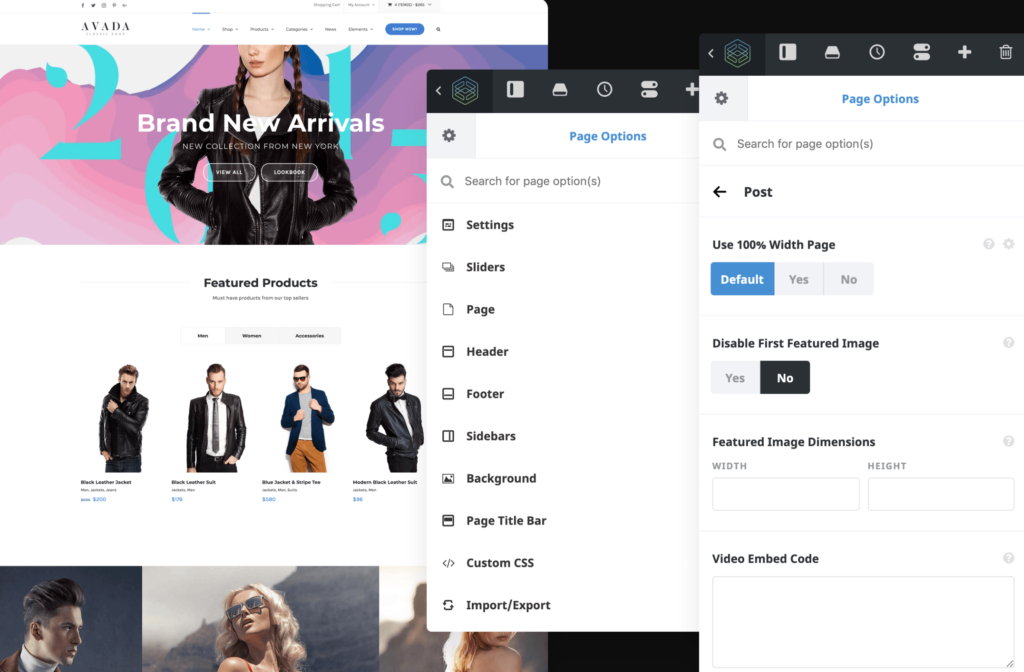Click the AVADA Classic Shop logo
The image size is (1024, 672).
105,28
